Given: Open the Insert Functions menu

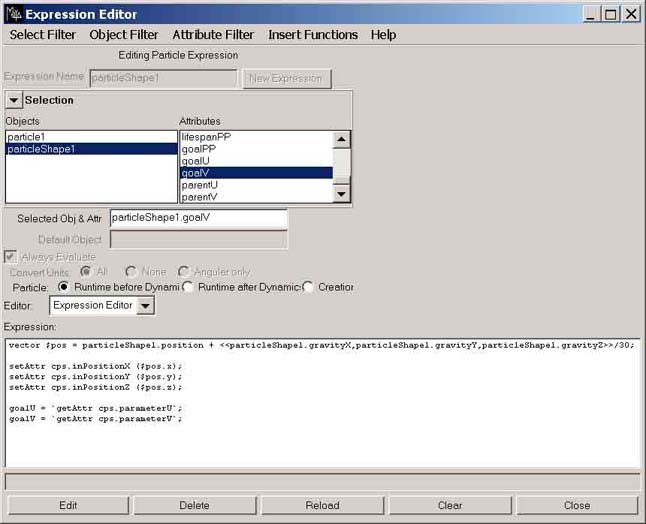Looking at the screenshot, I should [x=313, y=34].
